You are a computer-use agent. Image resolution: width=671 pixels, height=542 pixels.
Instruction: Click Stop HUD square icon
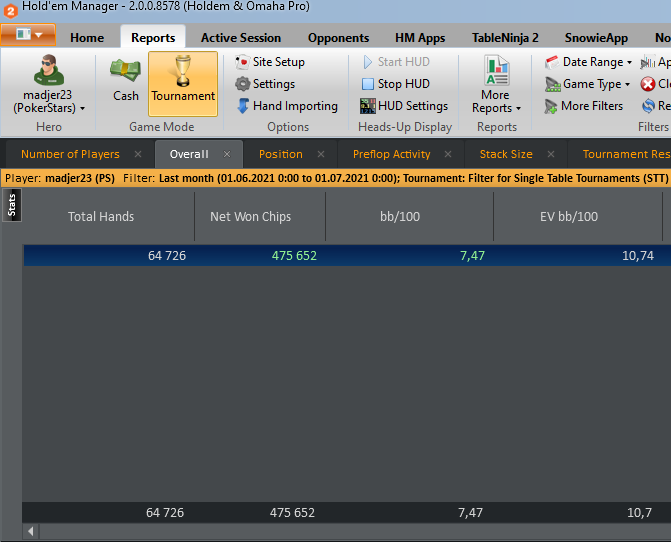point(368,84)
